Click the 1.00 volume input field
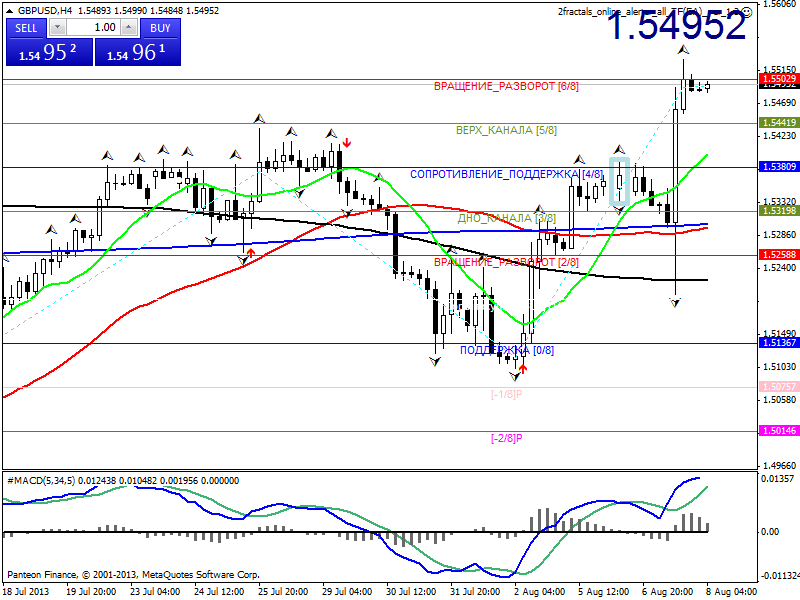 pyautogui.click(x=95, y=28)
